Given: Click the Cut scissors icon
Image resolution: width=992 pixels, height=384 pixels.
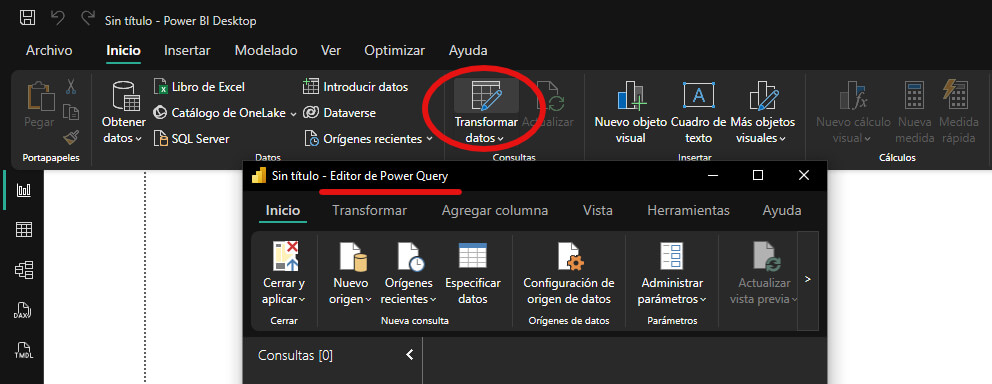Looking at the screenshot, I should point(71,86).
